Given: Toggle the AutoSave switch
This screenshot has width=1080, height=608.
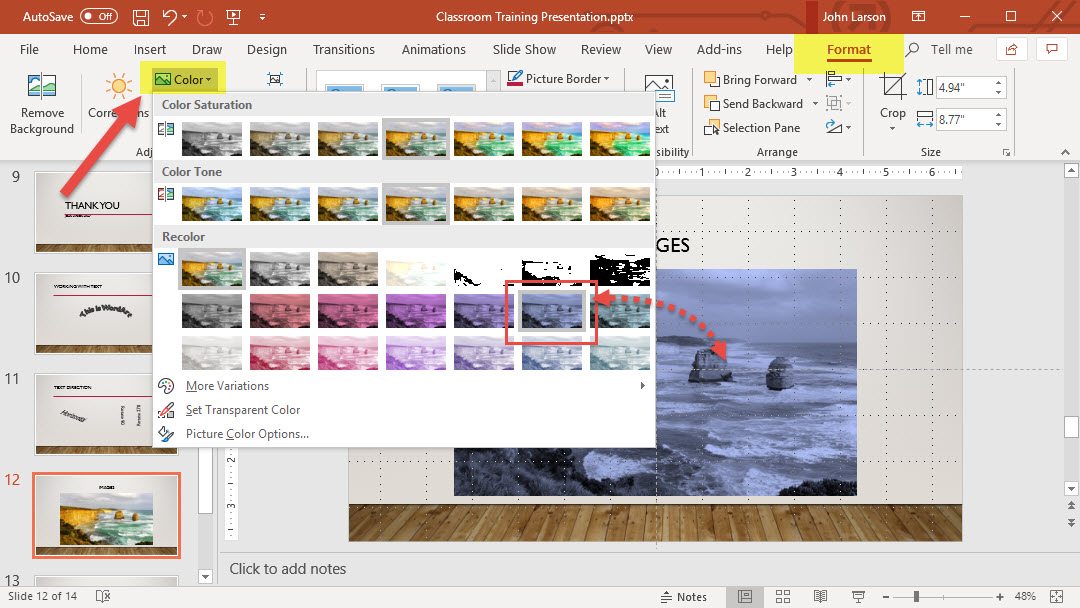Looking at the screenshot, I should tap(98, 17).
